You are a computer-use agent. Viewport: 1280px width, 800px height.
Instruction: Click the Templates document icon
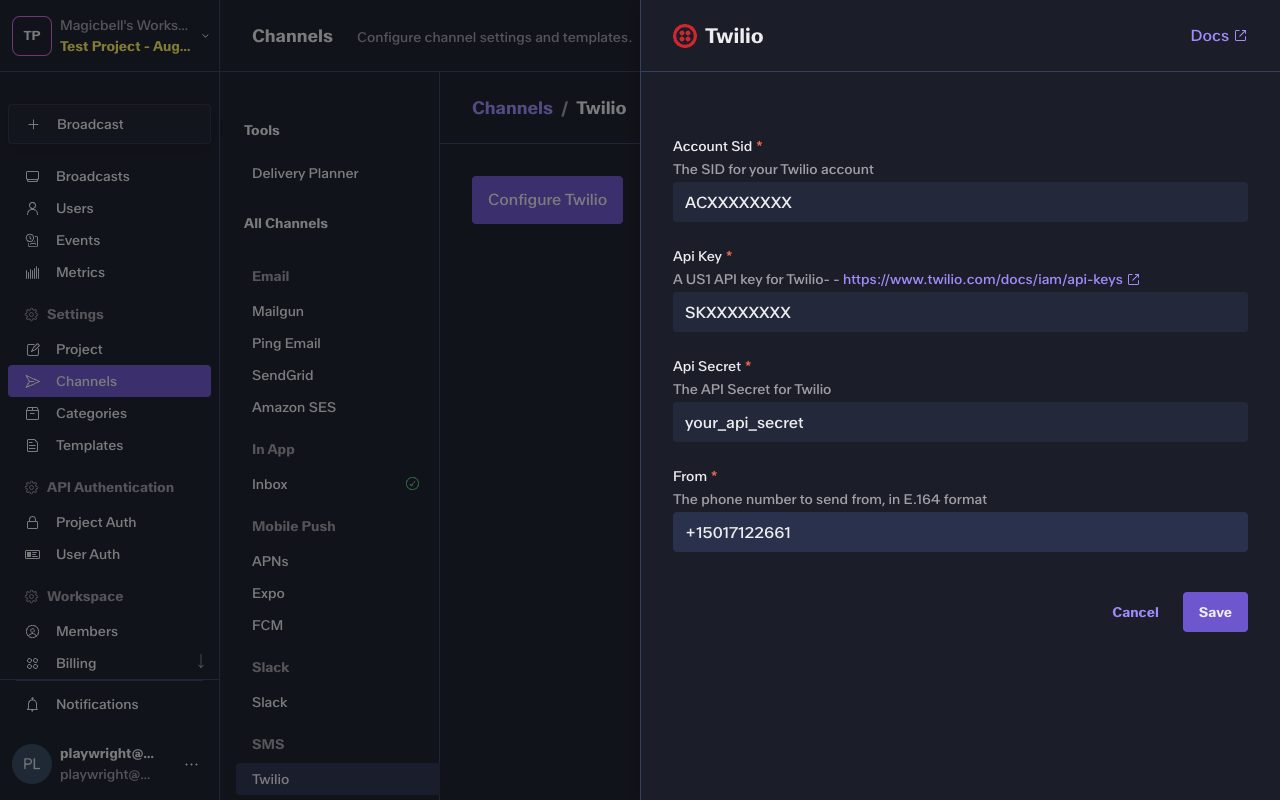pyautogui.click(x=32, y=445)
